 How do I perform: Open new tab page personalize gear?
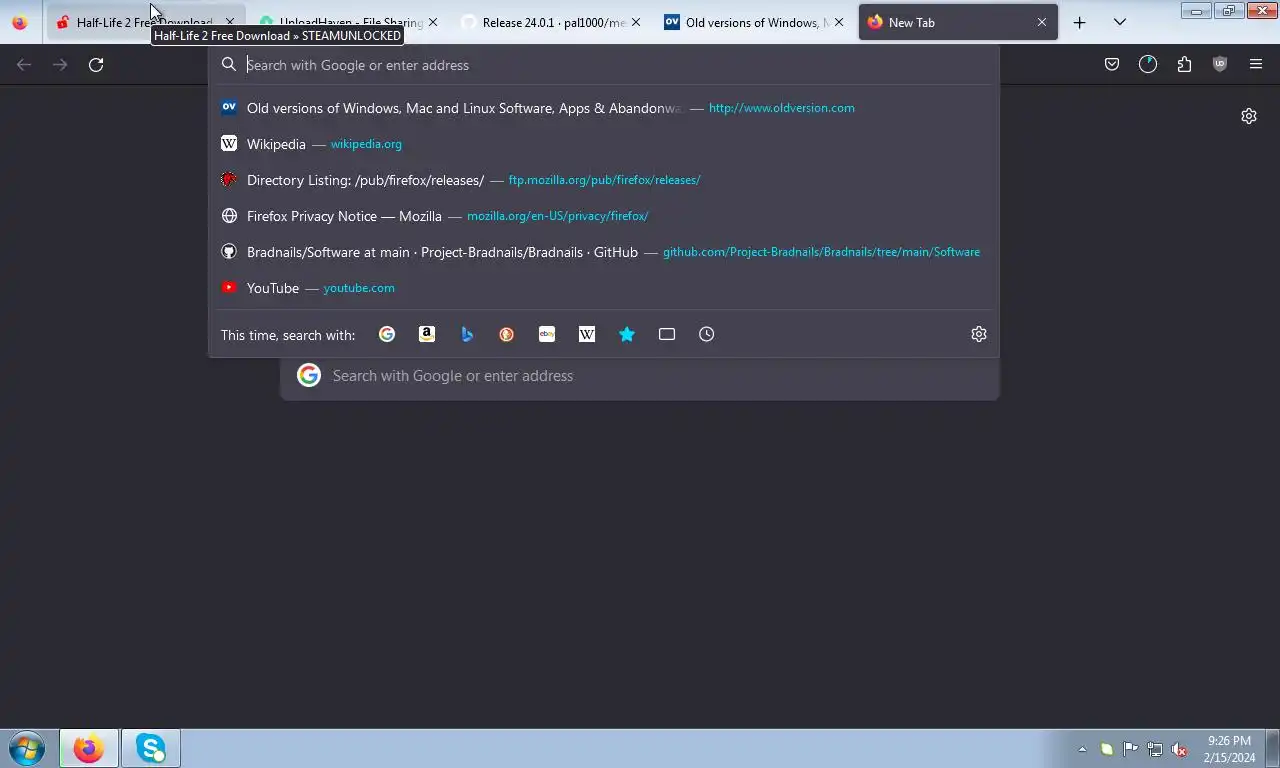tap(1249, 116)
